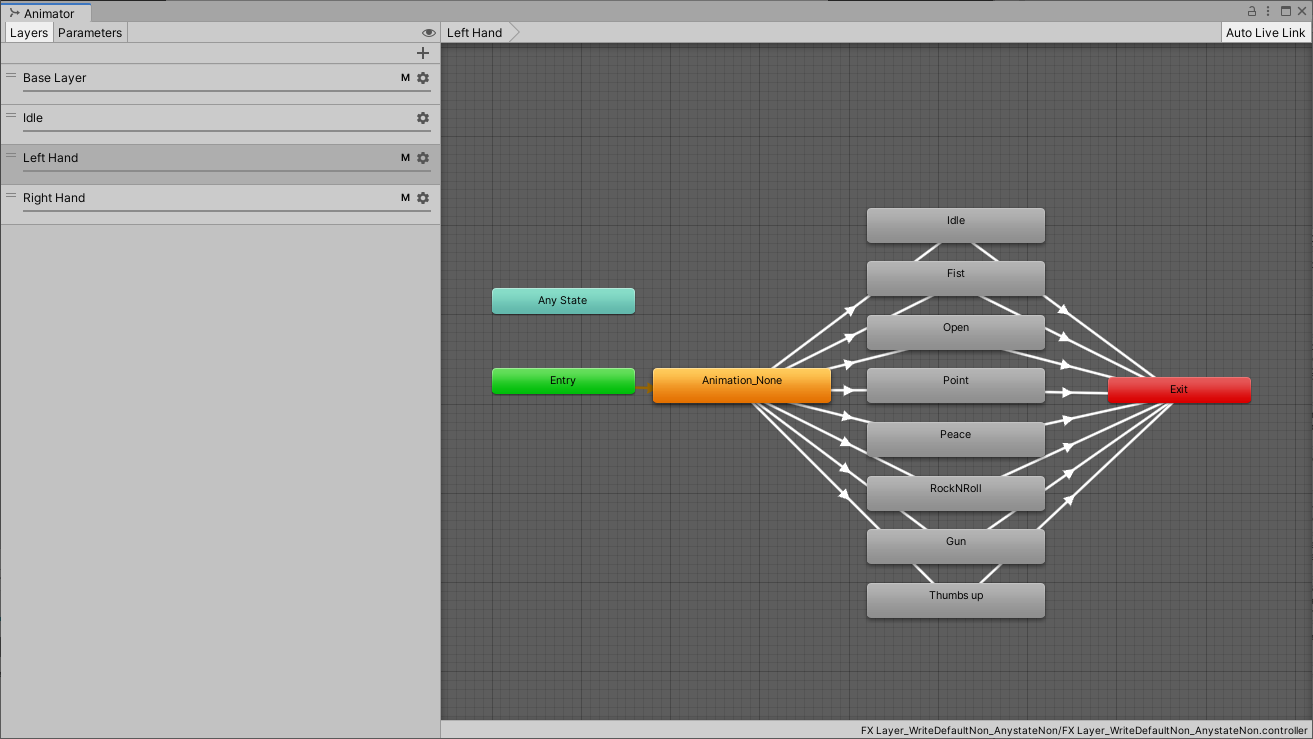This screenshot has height=739, width=1313.
Task: Open Idle layer settings gear
Action: pos(423,118)
